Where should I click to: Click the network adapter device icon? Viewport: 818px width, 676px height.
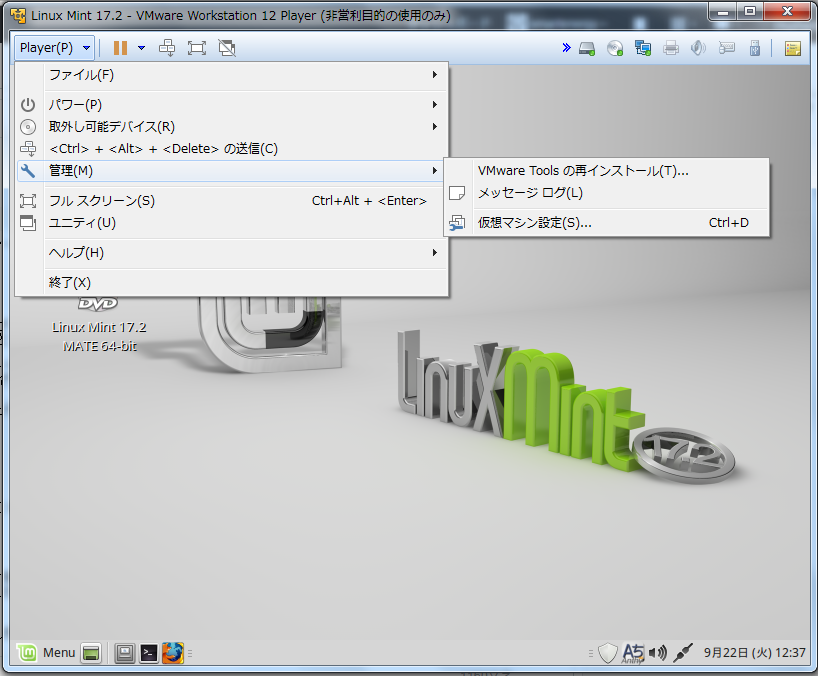[x=643, y=49]
